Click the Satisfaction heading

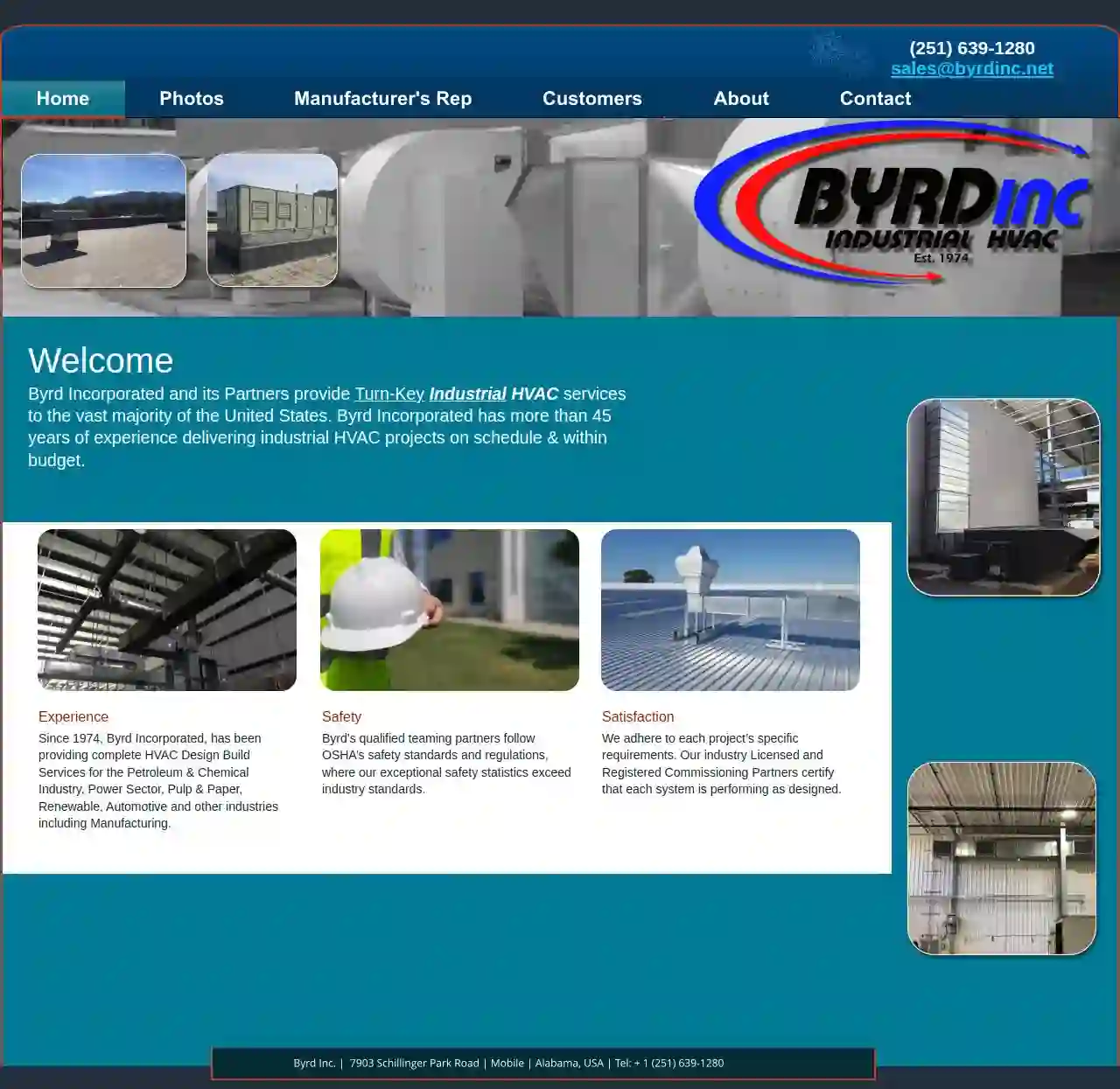coord(638,716)
